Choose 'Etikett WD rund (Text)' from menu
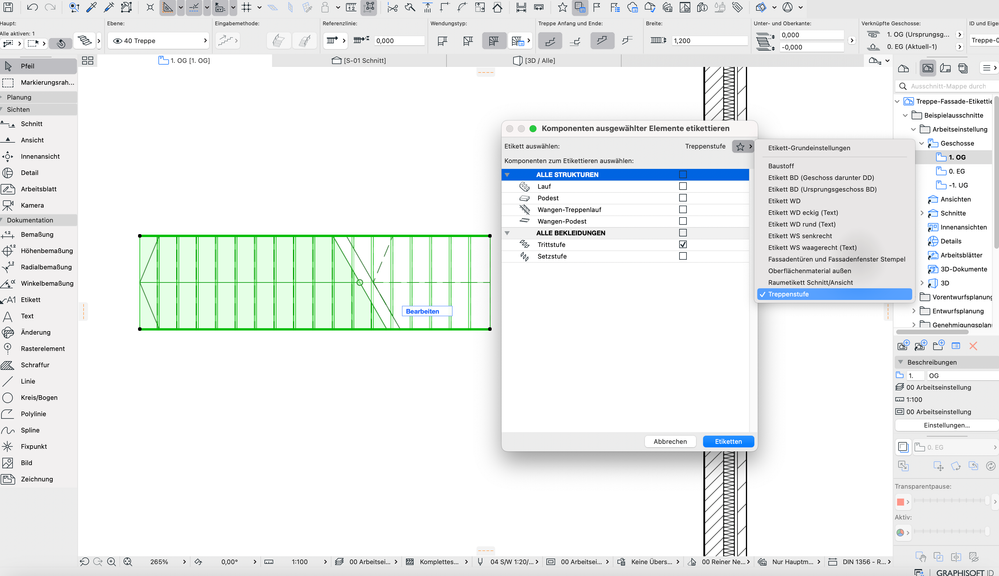The height and width of the screenshot is (576, 999). 801,224
